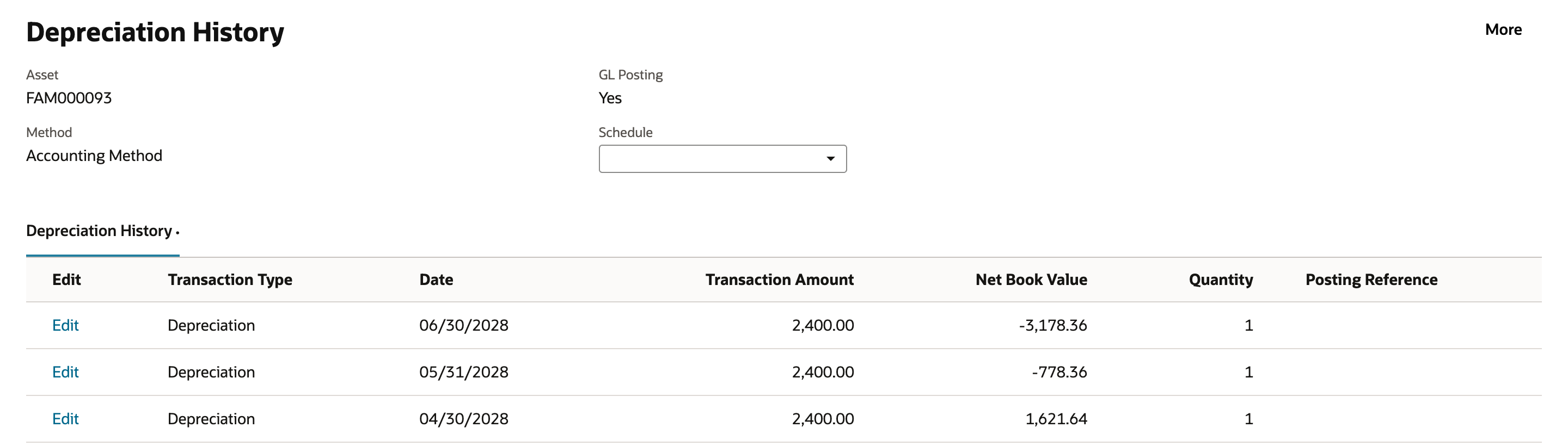Click Depreciation type in 06/30/2028 row
Screen dimensions: 1568x446
[211, 325]
